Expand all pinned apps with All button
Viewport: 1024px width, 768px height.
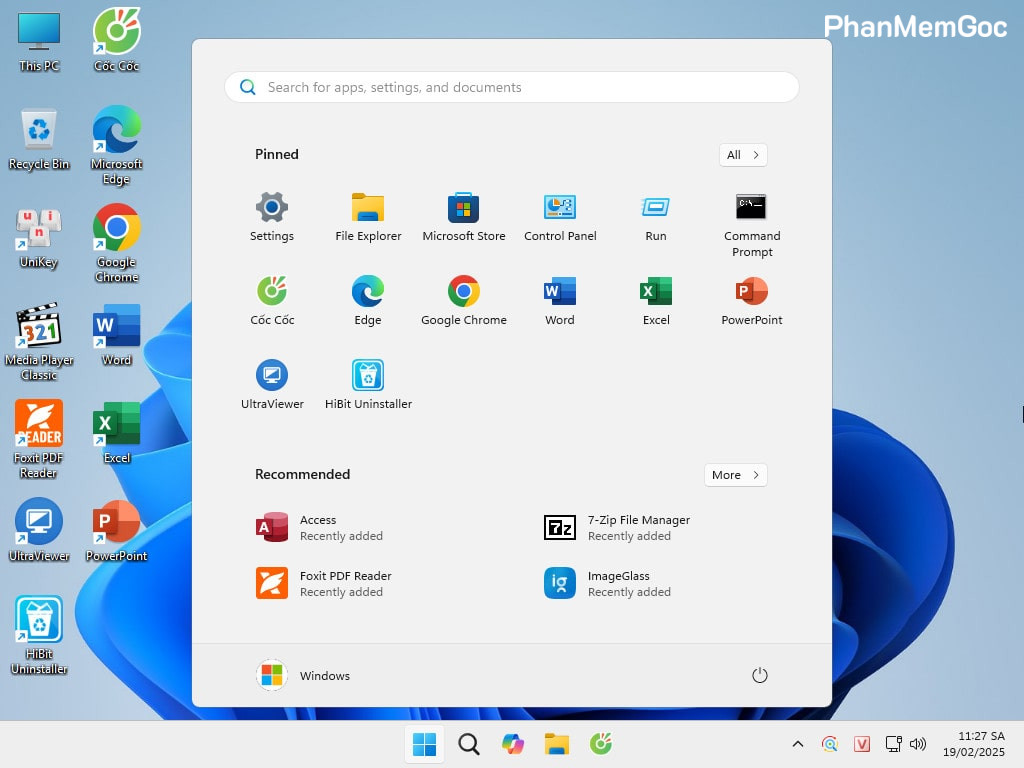743,154
